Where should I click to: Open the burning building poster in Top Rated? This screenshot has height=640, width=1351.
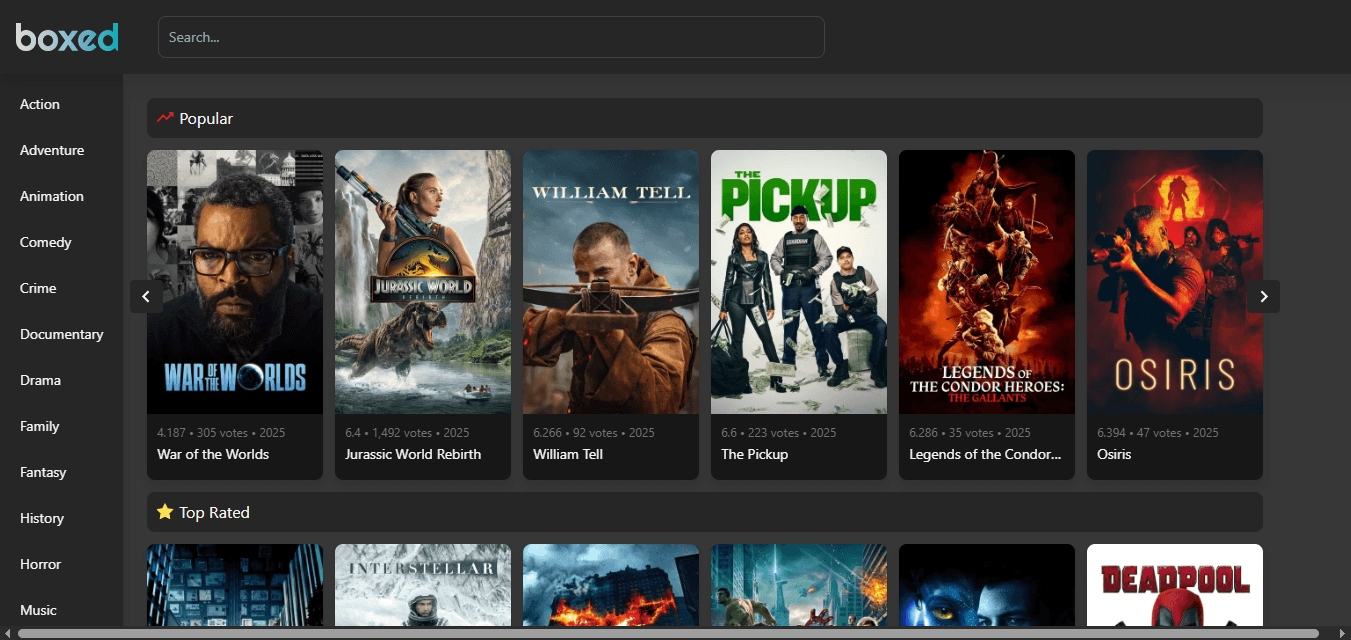611,585
